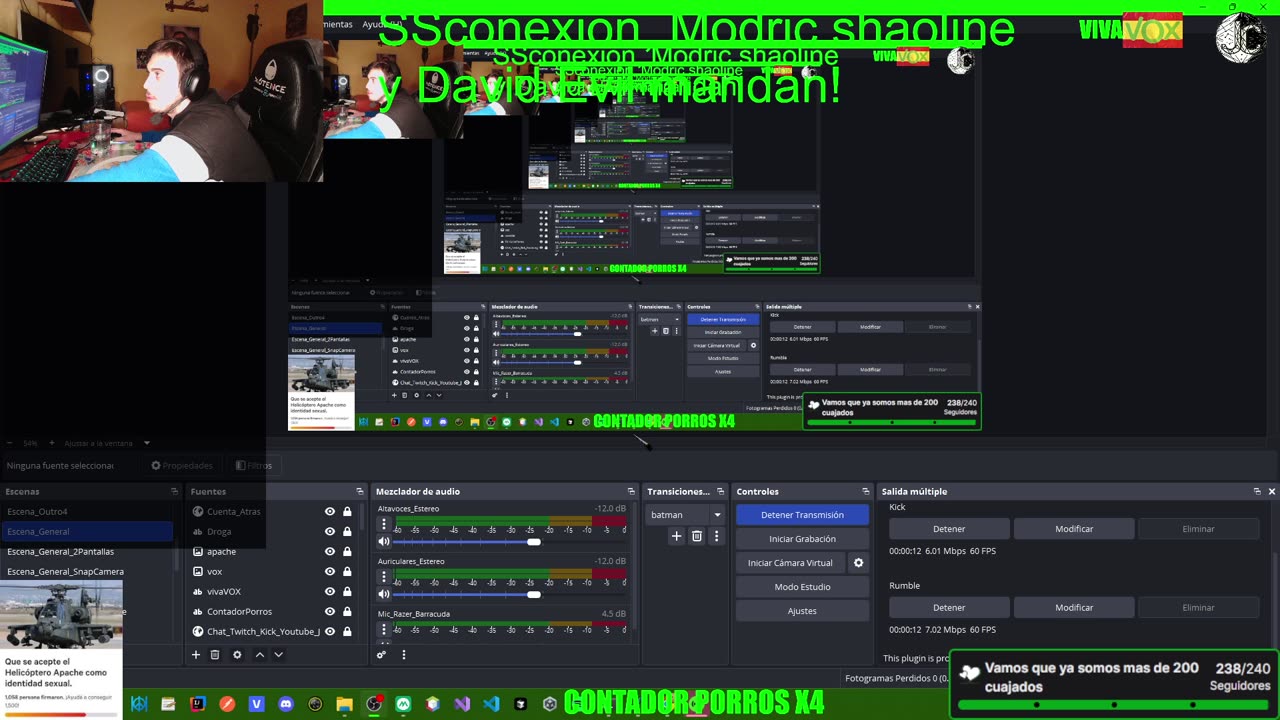The image size is (1280, 720).
Task: Unlock the vox source
Action: (347, 571)
